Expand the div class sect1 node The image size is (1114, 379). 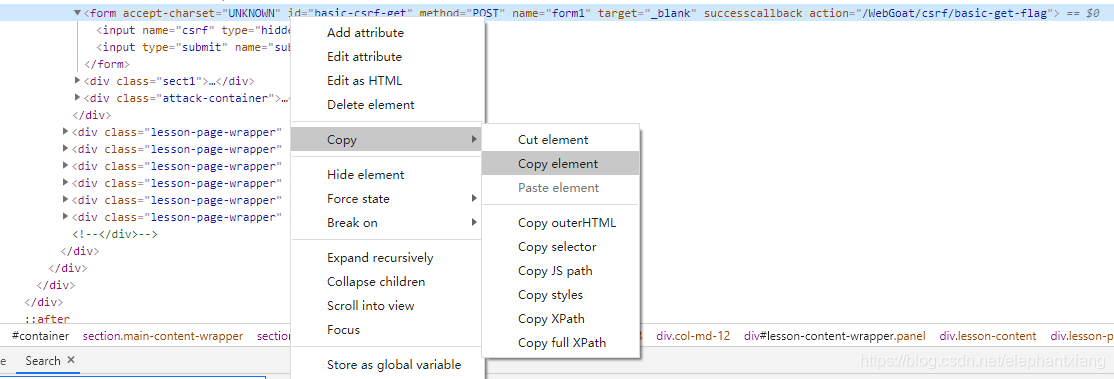[x=77, y=80]
